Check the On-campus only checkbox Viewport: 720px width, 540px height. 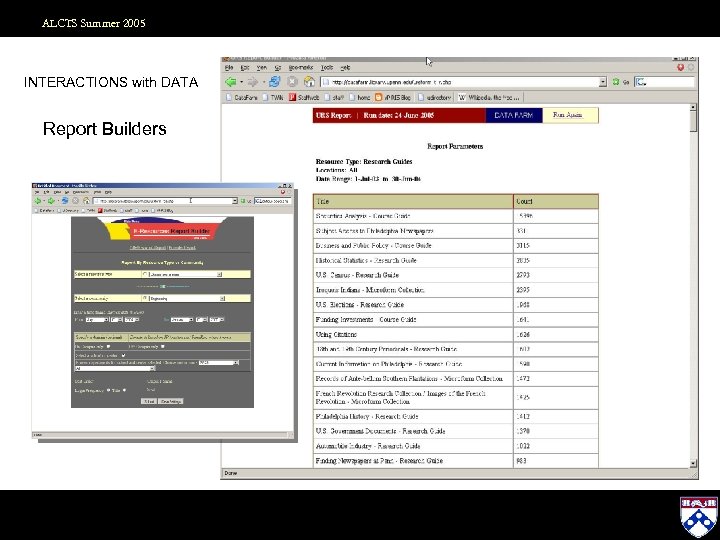pos(108,347)
